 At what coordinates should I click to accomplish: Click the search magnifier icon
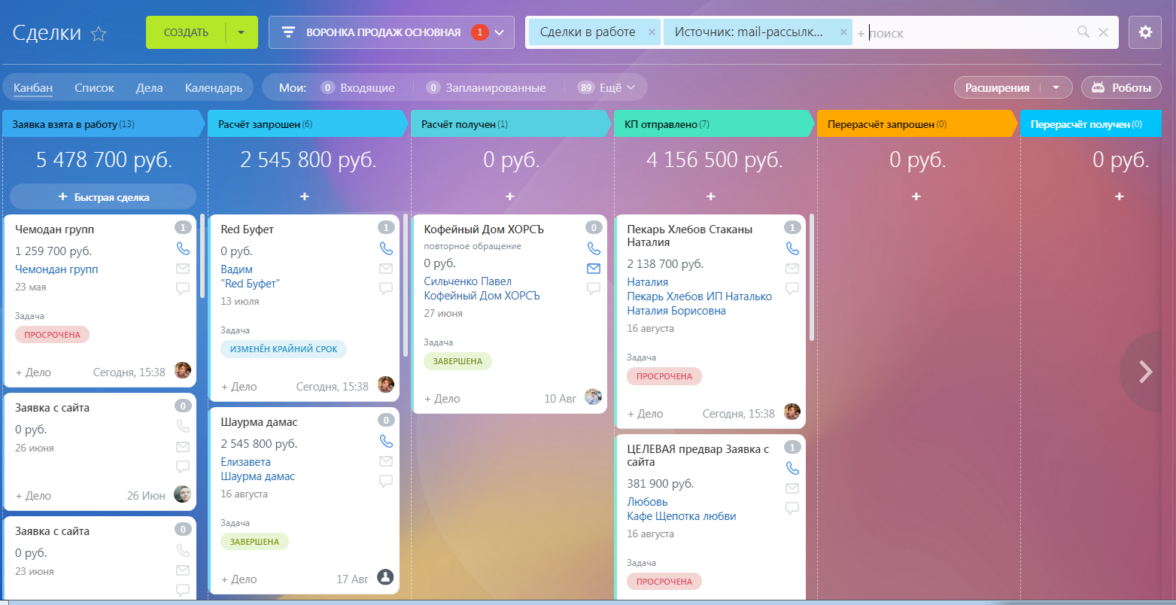pos(1083,32)
